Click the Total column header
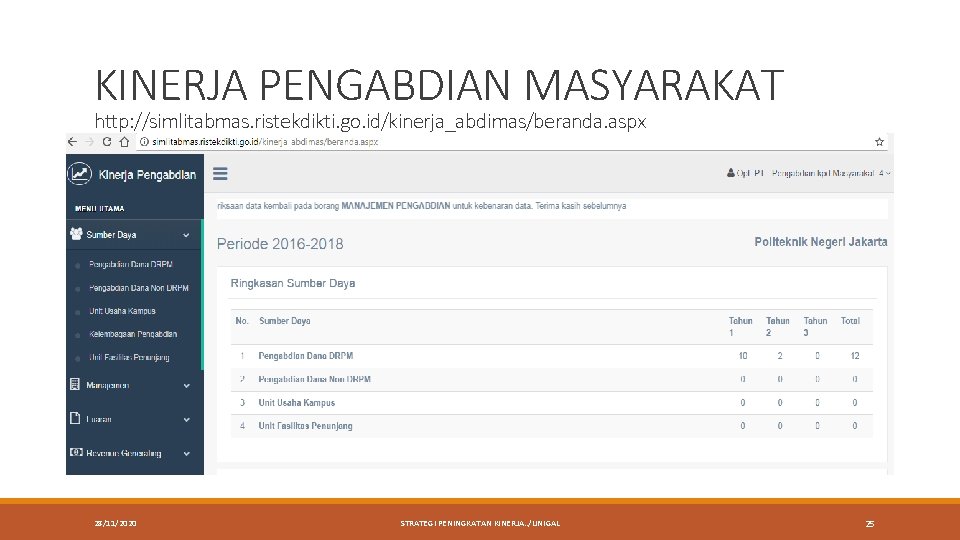 pos(850,321)
